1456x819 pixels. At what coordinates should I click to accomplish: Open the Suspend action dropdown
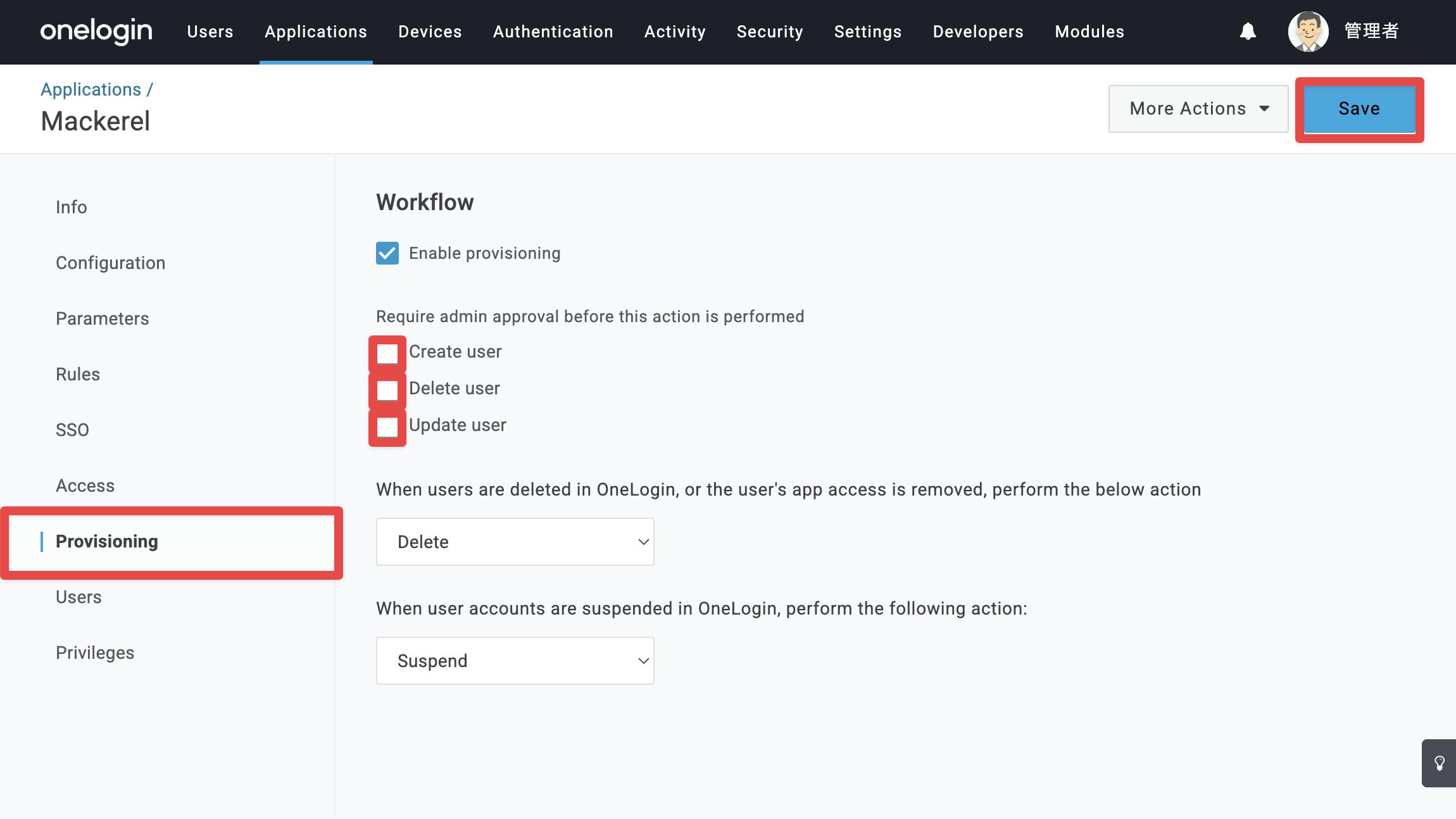515,661
